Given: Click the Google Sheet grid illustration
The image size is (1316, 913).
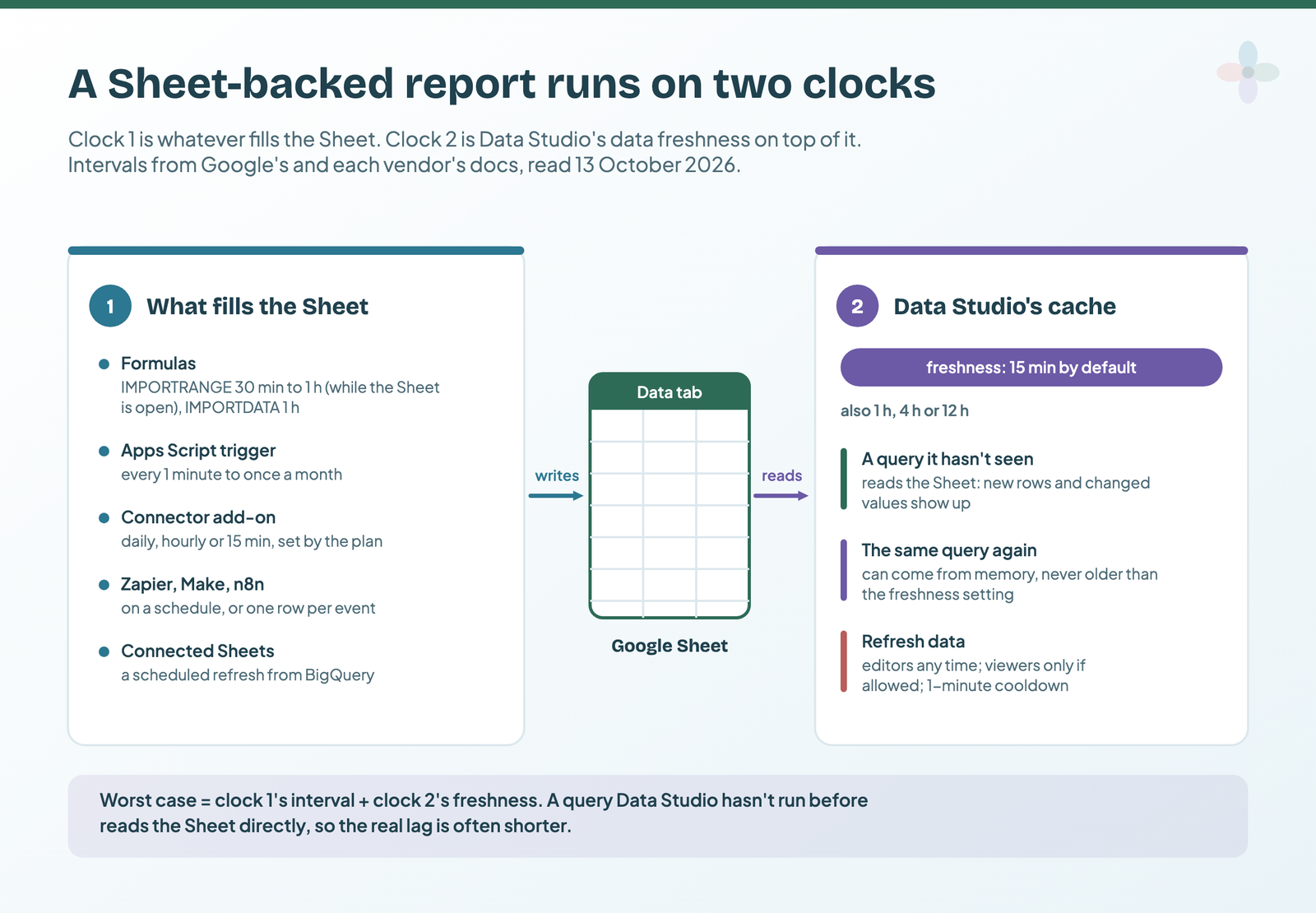Looking at the screenshot, I should [670, 495].
